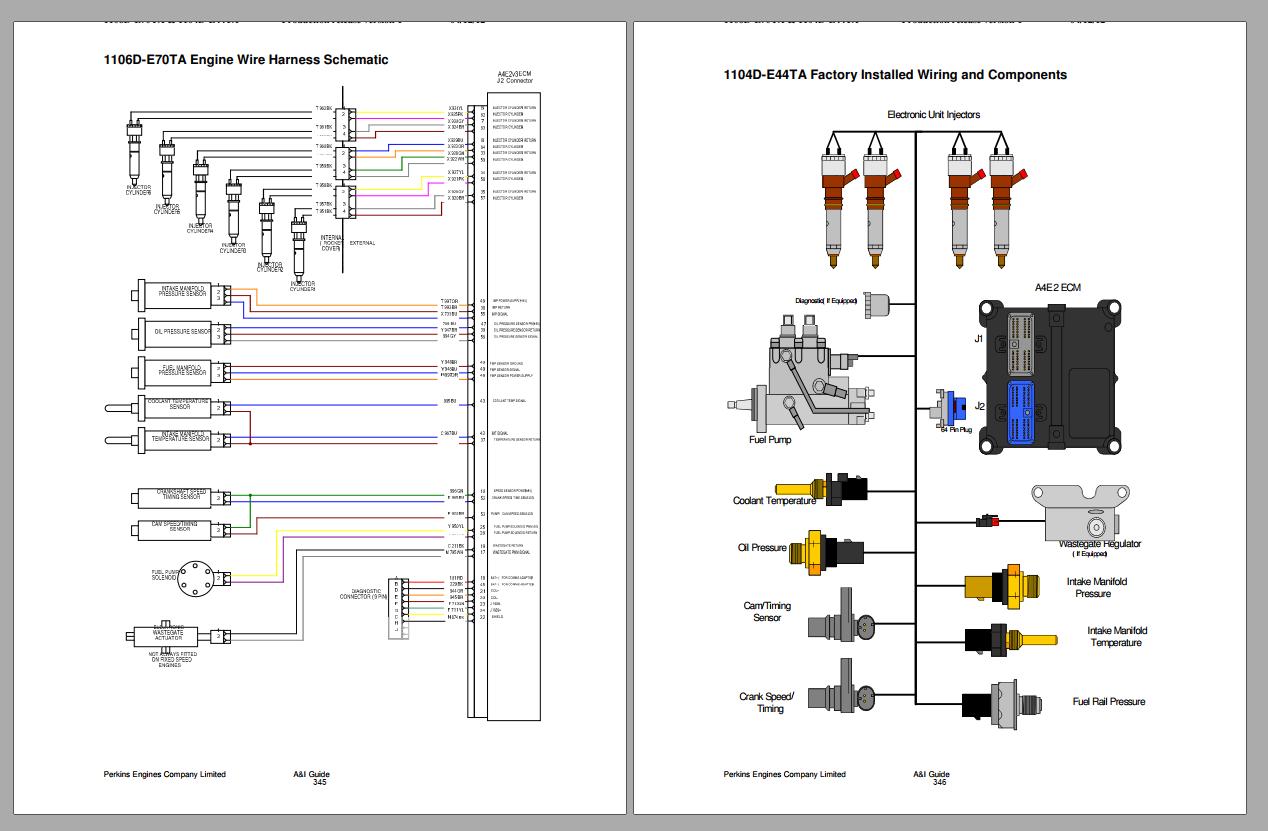Click "Perkins Engines Company Limited" footer on page 345
This screenshot has height=831, width=1268.
(165, 774)
